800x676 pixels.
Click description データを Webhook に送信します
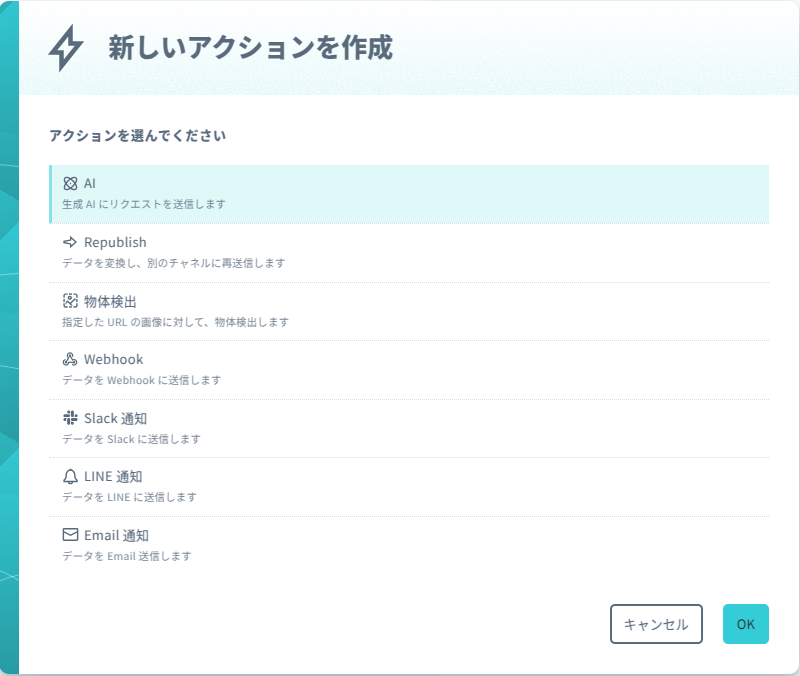point(142,380)
